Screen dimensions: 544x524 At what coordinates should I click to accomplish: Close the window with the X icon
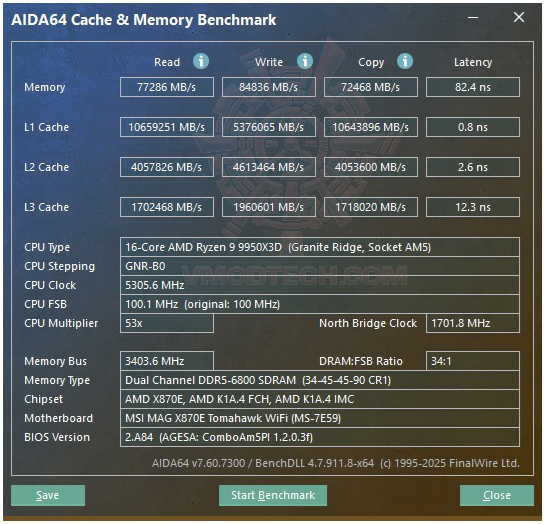519,17
